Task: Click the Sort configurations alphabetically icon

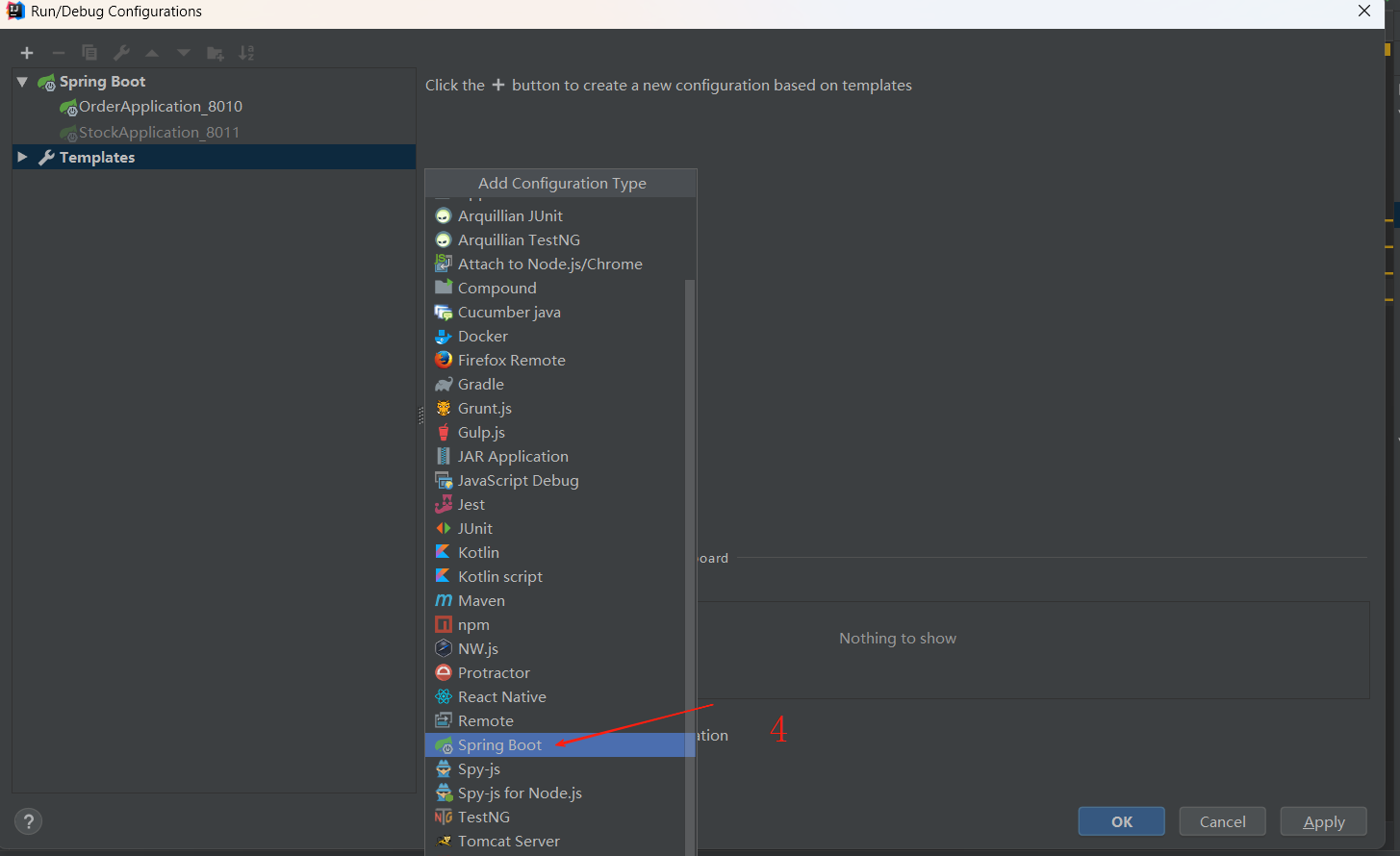Action: (246, 53)
